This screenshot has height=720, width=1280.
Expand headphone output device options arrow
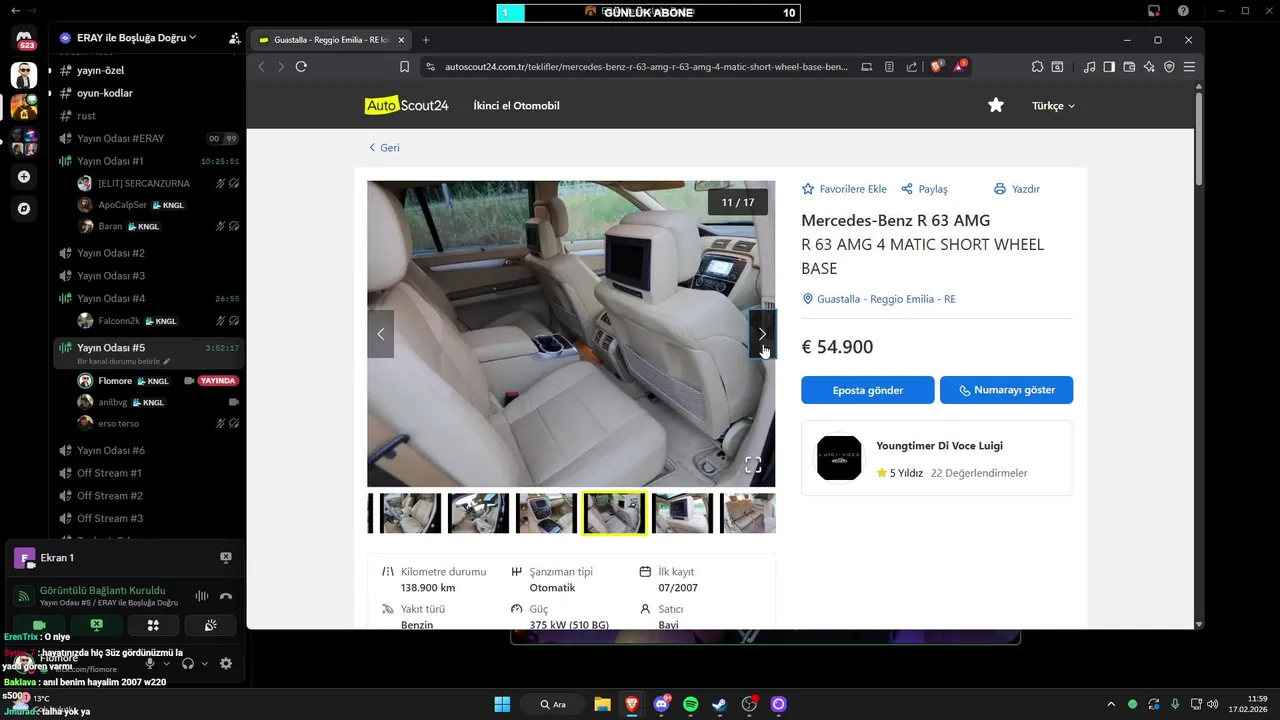click(x=205, y=663)
